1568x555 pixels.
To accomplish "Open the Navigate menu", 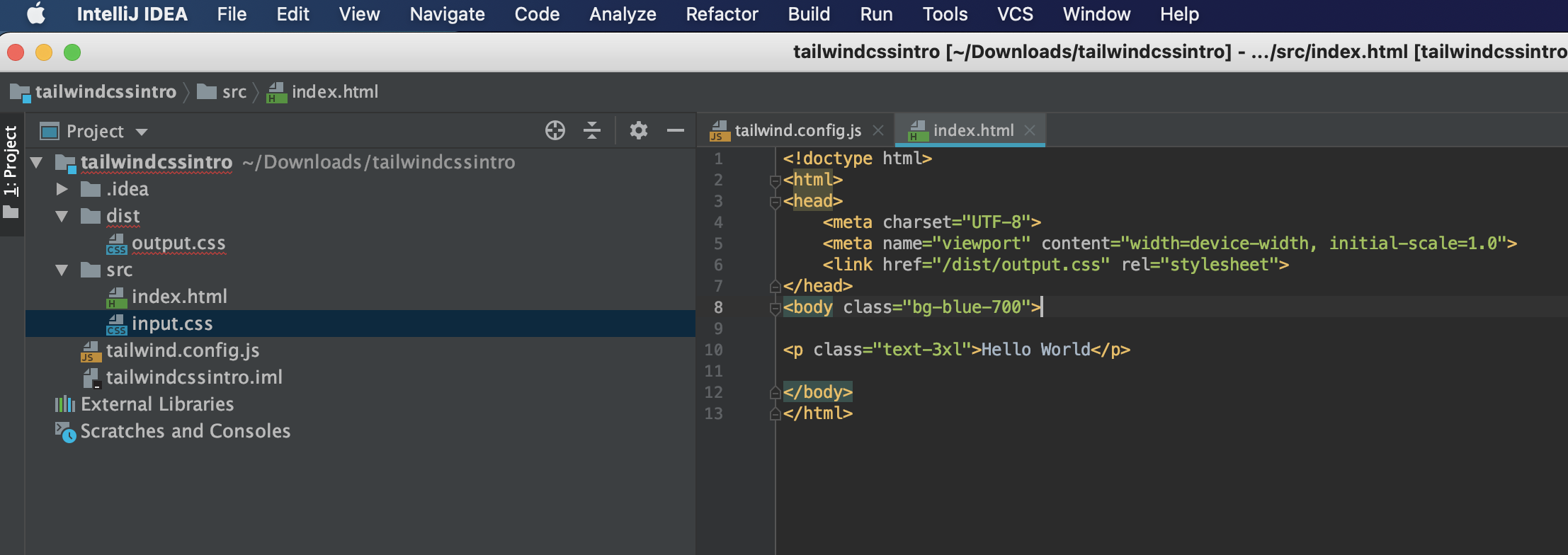I will [447, 14].
